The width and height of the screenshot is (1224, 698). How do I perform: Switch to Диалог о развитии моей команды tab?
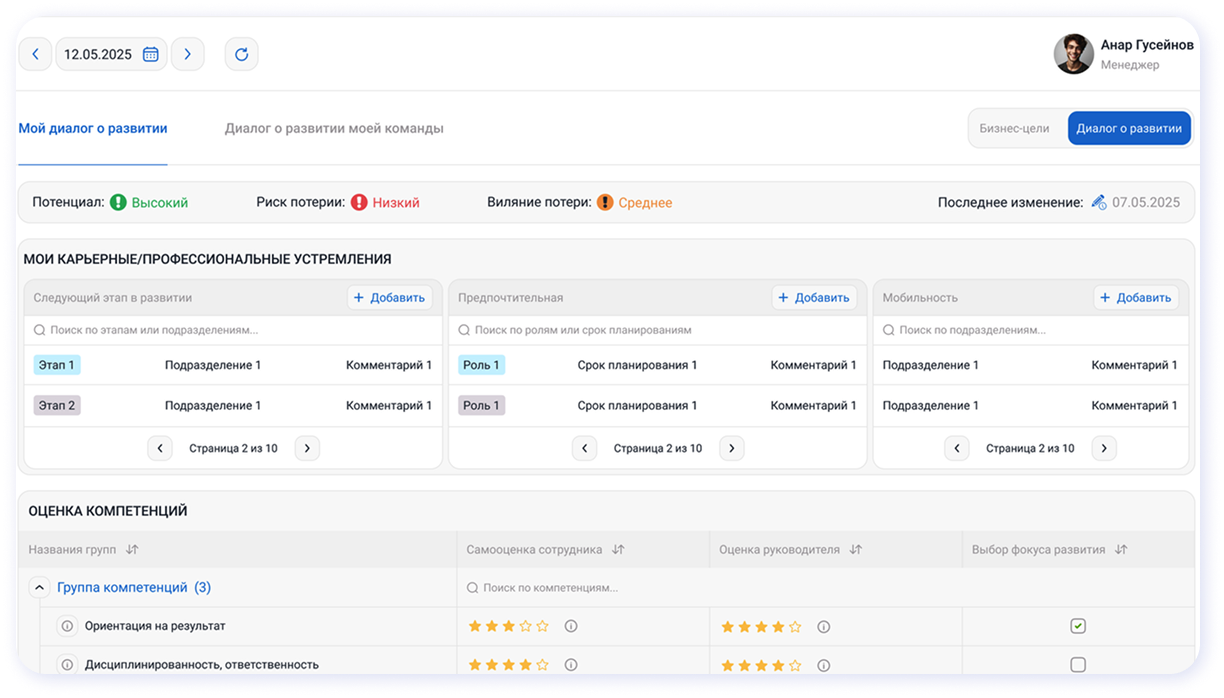(x=334, y=128)
